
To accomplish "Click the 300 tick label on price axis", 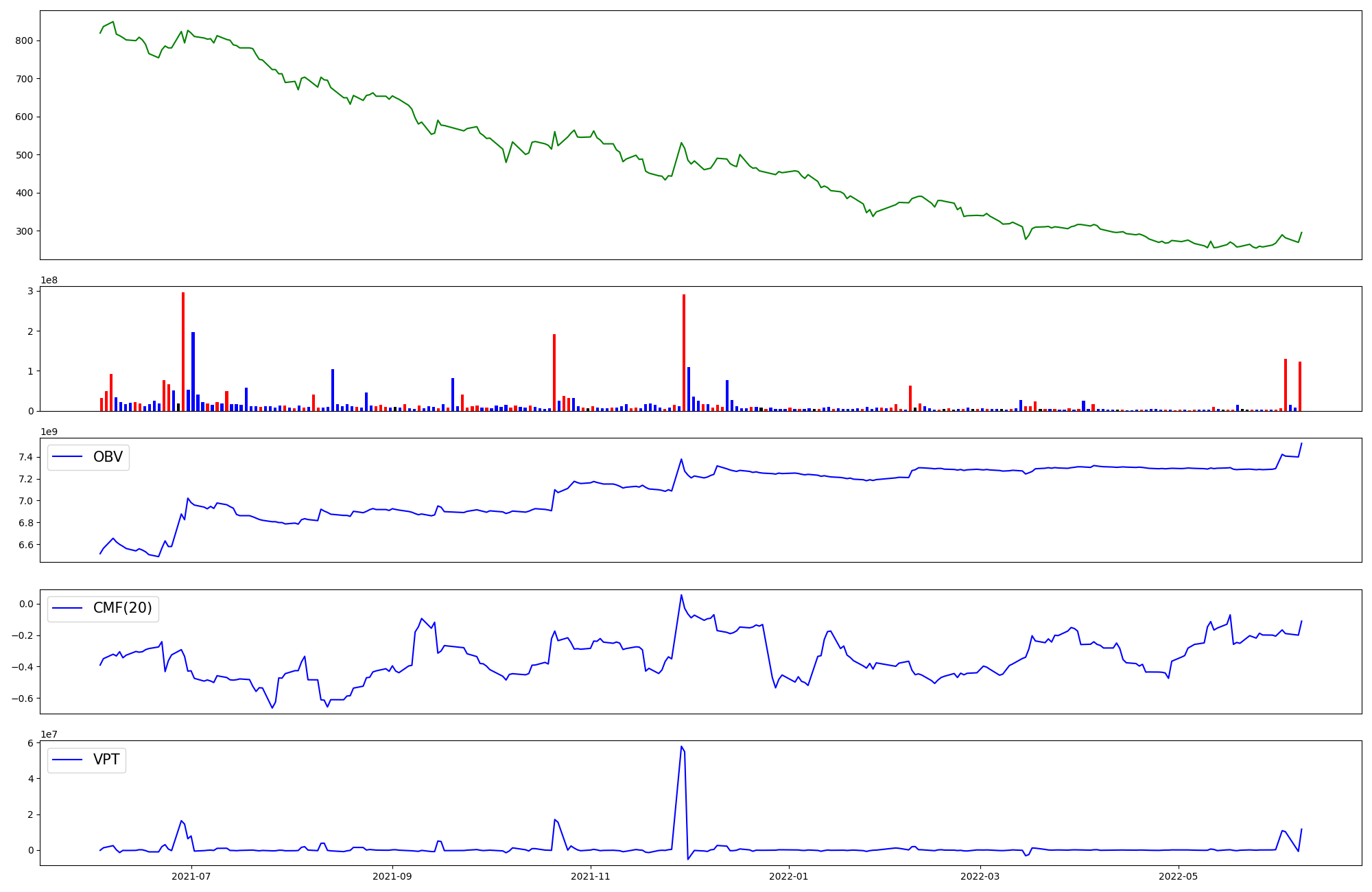I will [x=24, y=231].
